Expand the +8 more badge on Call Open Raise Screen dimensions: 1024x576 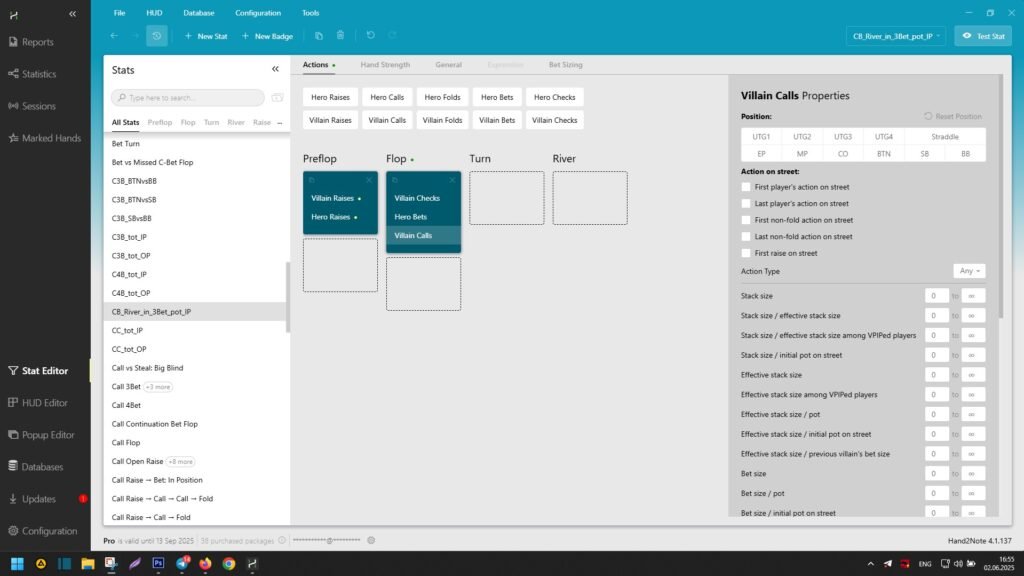[x=180, y=462]
